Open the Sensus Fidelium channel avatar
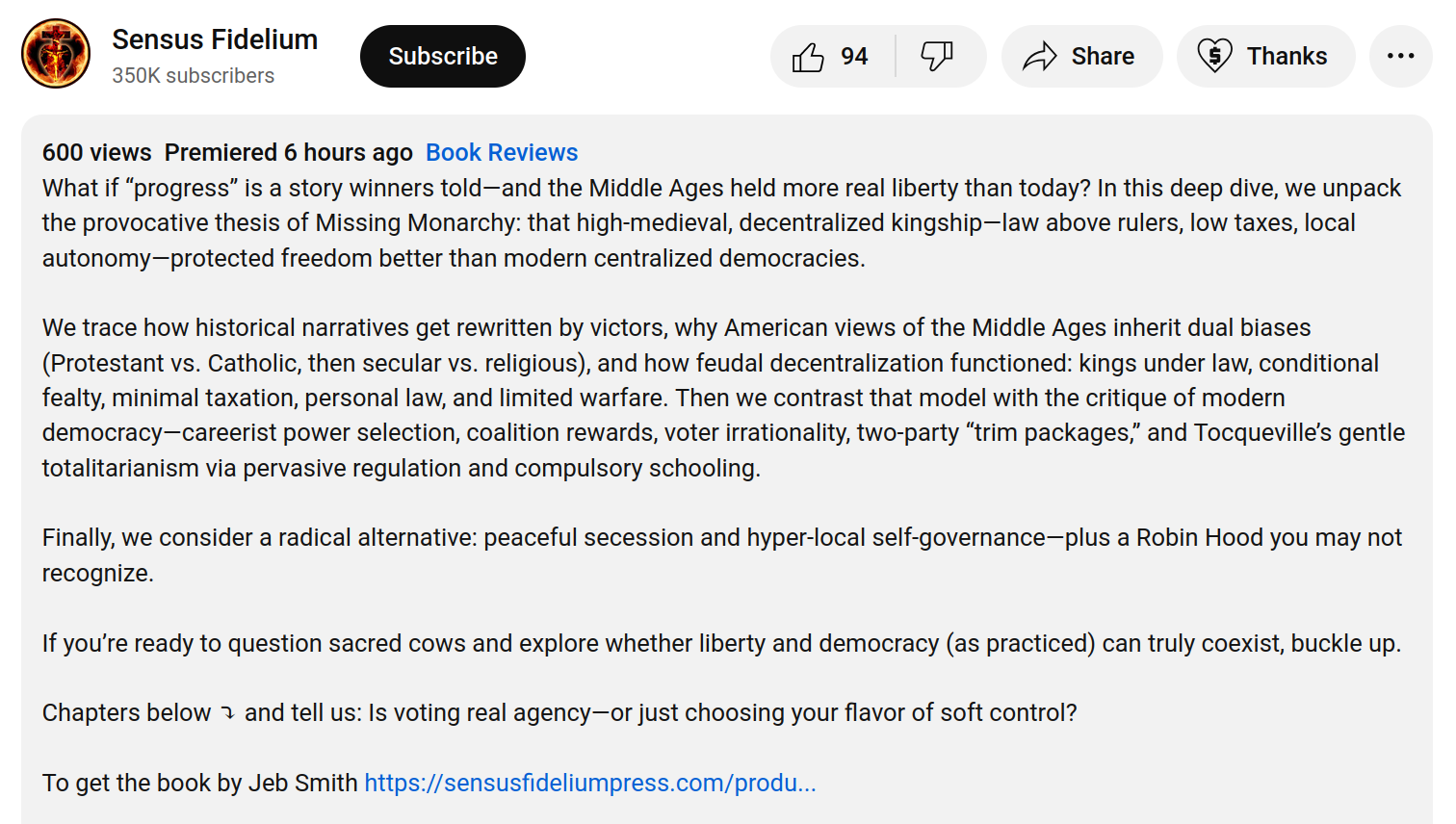 [56, 54]
